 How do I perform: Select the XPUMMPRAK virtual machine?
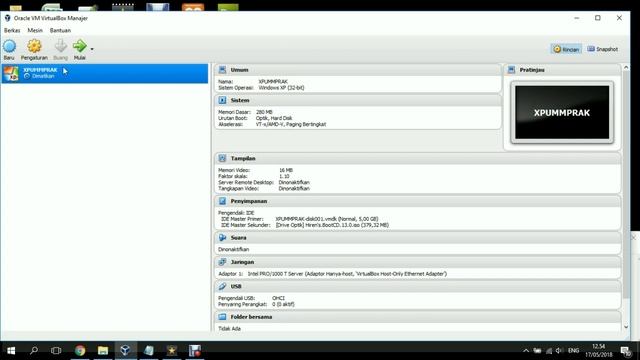click(105, 73)
